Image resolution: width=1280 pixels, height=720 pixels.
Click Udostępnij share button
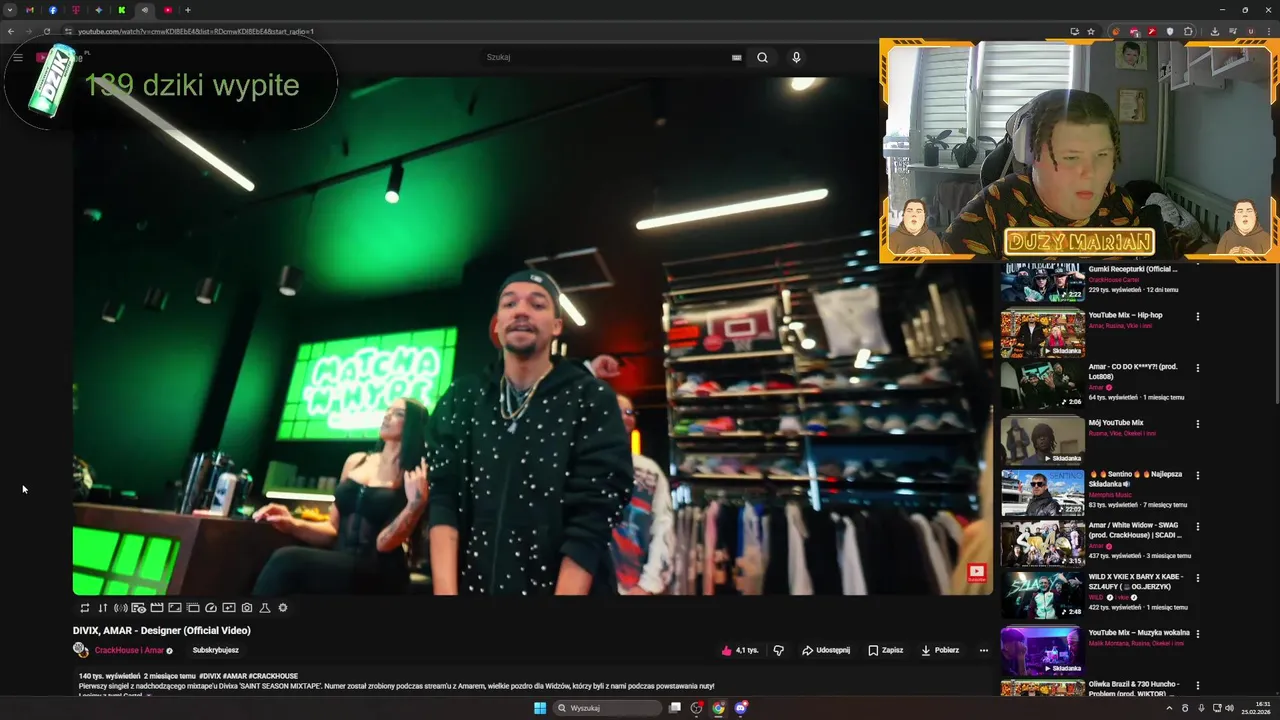(x=826, y=650)
